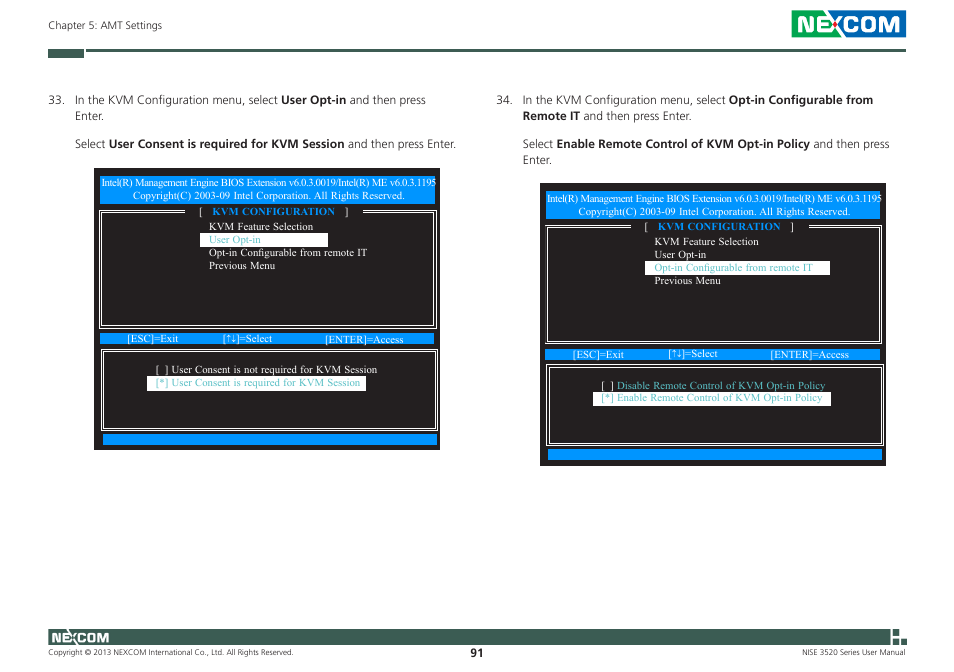
Task: Click the NISE 3520 Series User Manual footer text
Action: point(853,652)
